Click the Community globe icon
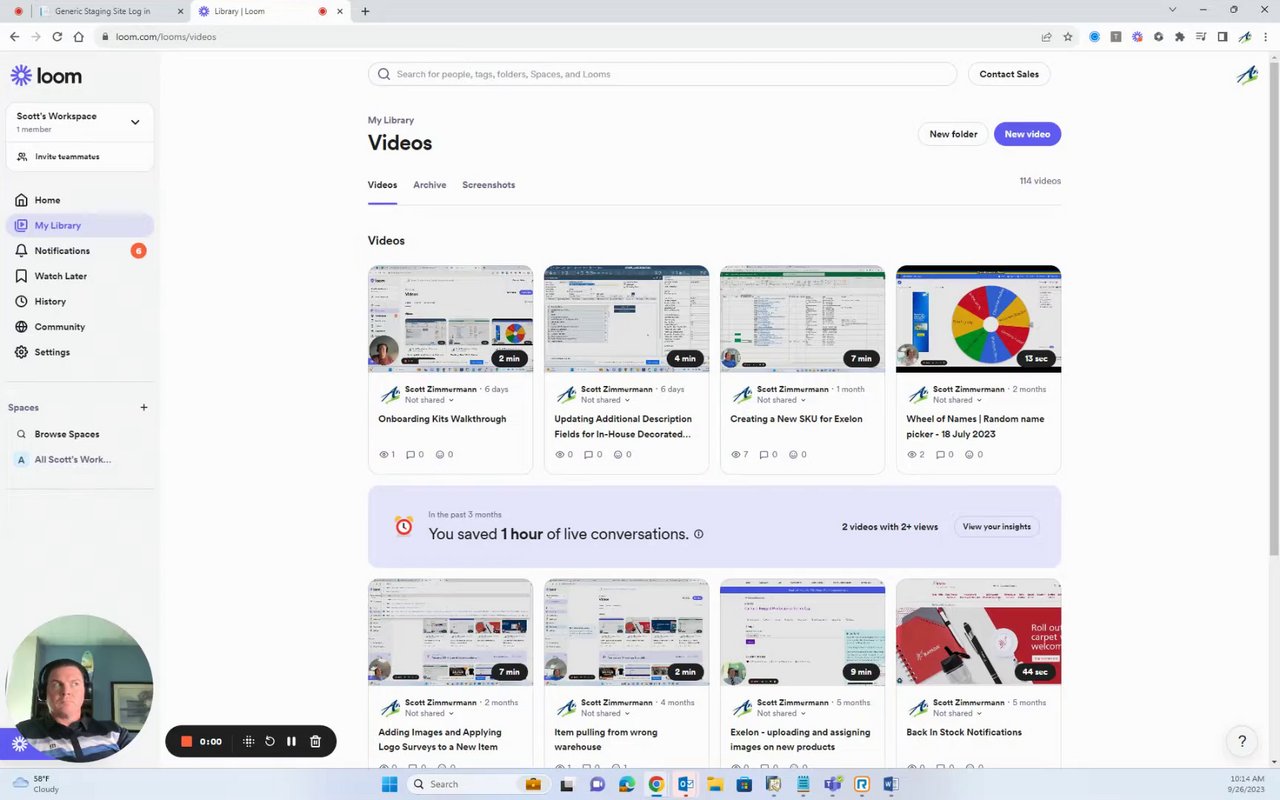 [x=21, y=327]
